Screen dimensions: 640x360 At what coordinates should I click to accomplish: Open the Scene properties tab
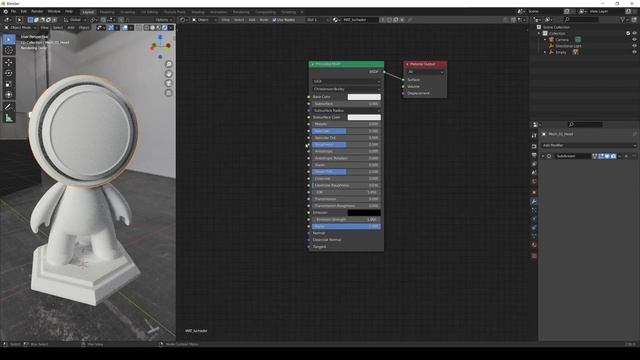534,173
